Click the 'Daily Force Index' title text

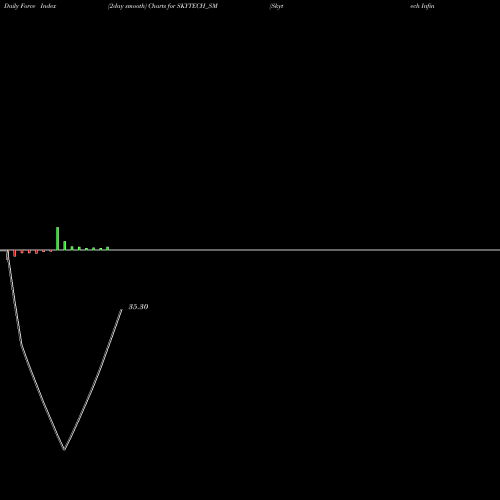30,6
